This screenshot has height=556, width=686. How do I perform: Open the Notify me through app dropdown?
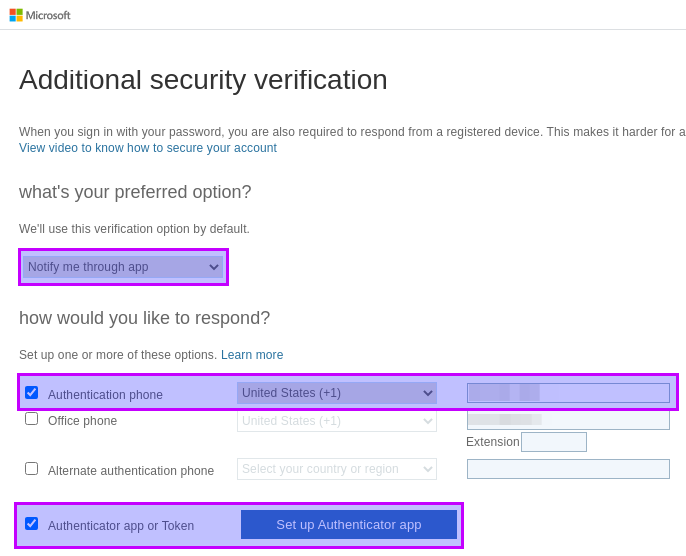click(x=123, y=267)
